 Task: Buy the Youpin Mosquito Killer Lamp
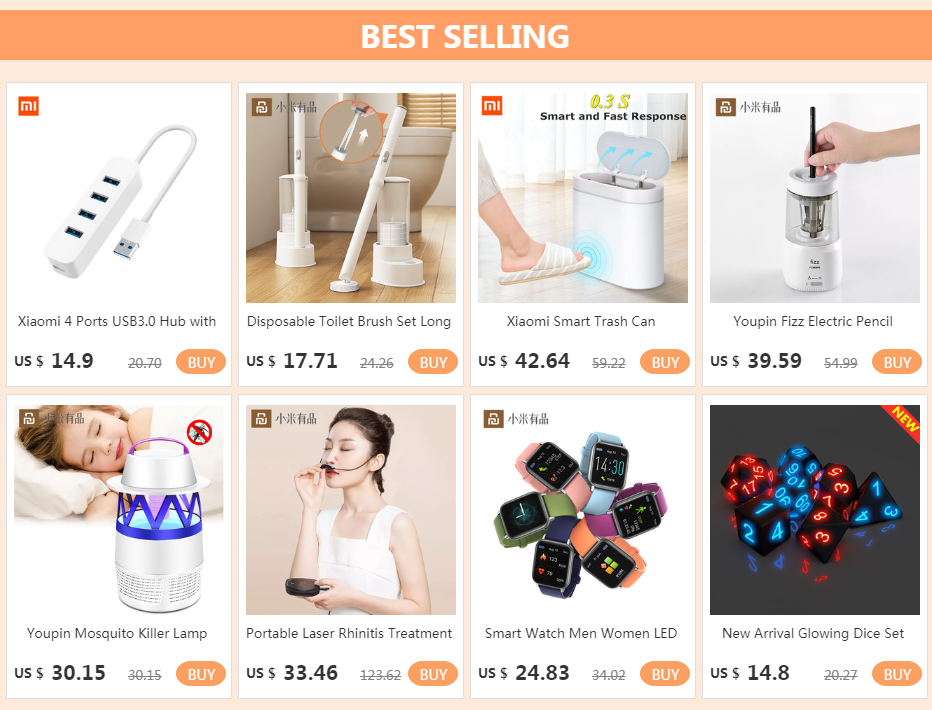click(201, 674)
